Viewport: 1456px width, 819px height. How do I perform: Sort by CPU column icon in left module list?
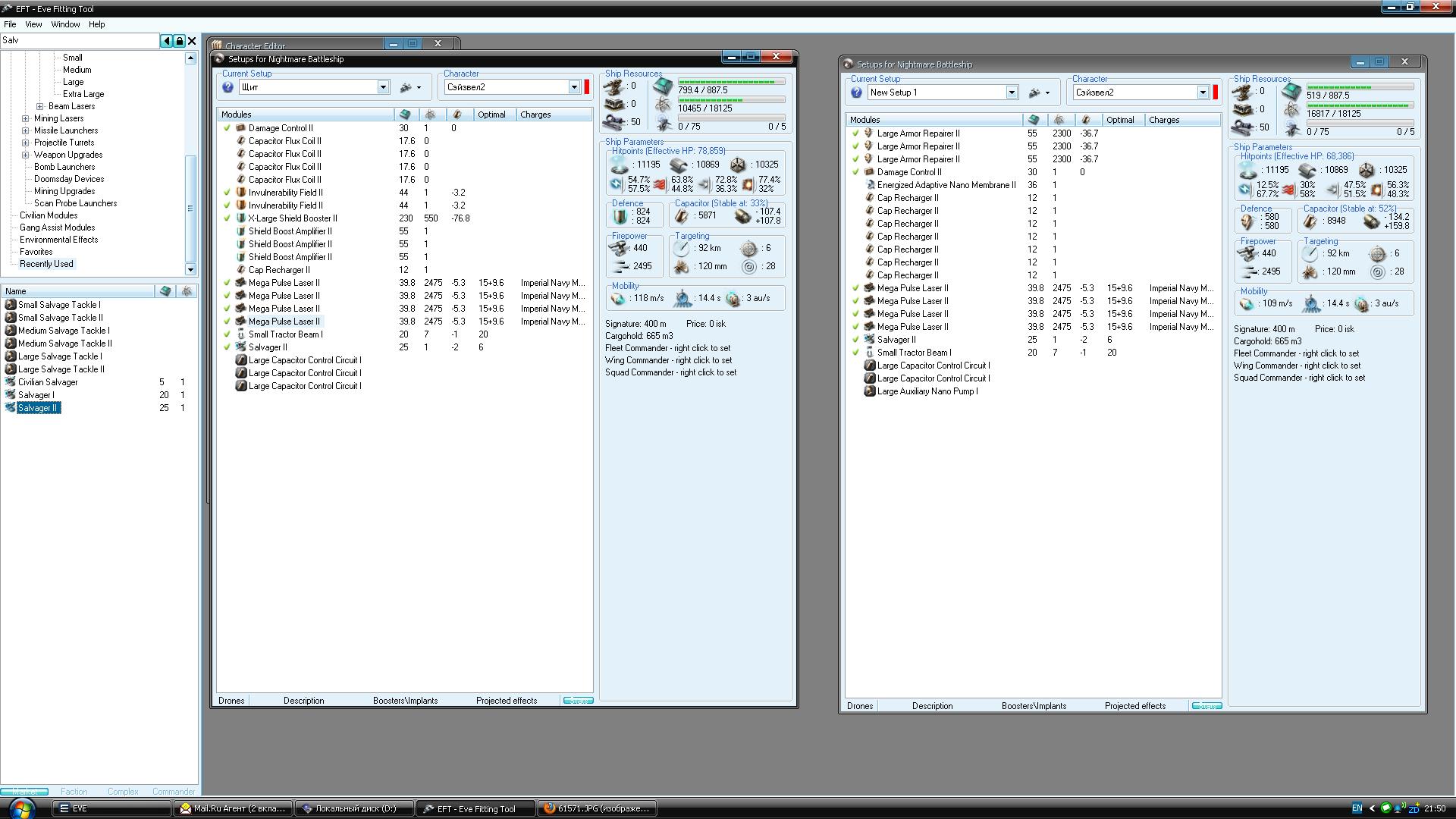click(x=405, y=115)
